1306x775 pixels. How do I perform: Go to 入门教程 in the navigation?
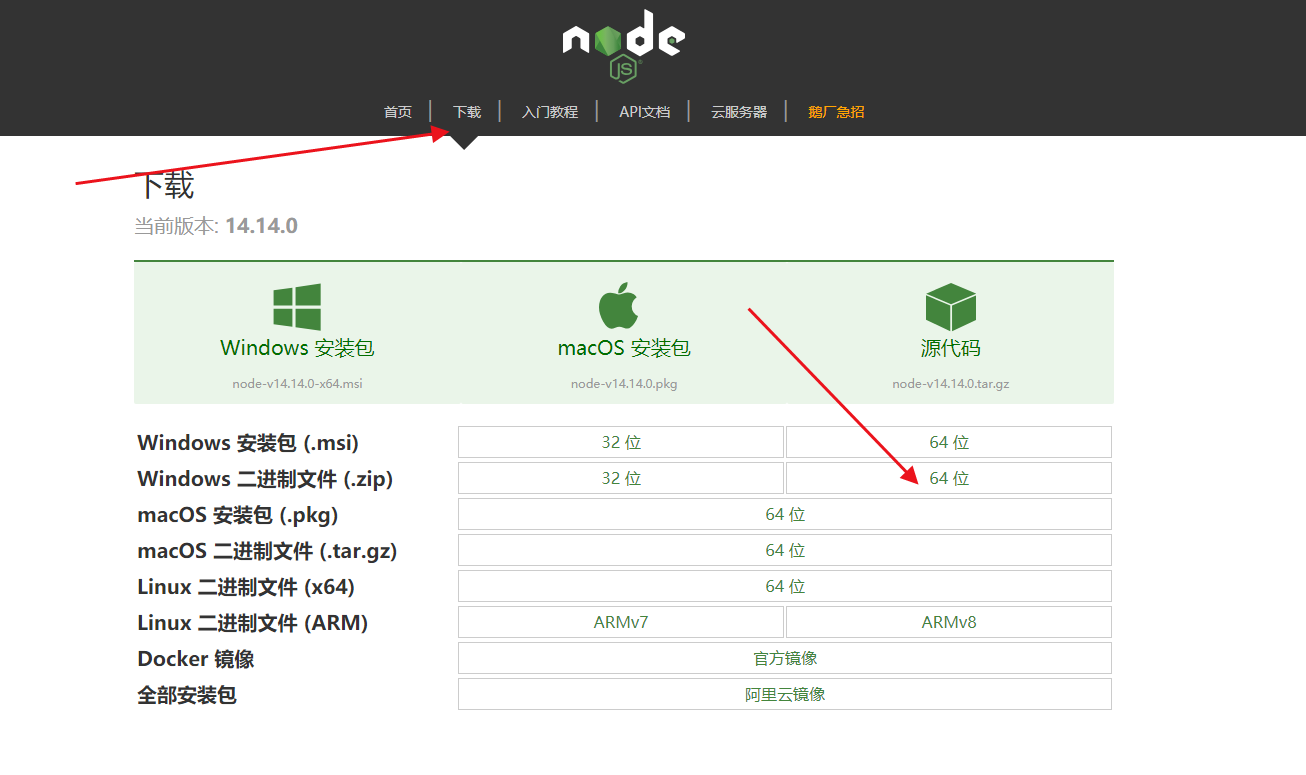coord(550,112)
